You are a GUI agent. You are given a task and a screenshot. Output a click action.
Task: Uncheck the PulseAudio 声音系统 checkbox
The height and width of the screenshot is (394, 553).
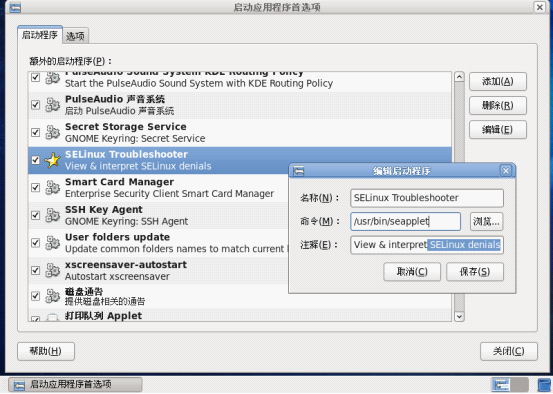[35, 105]
